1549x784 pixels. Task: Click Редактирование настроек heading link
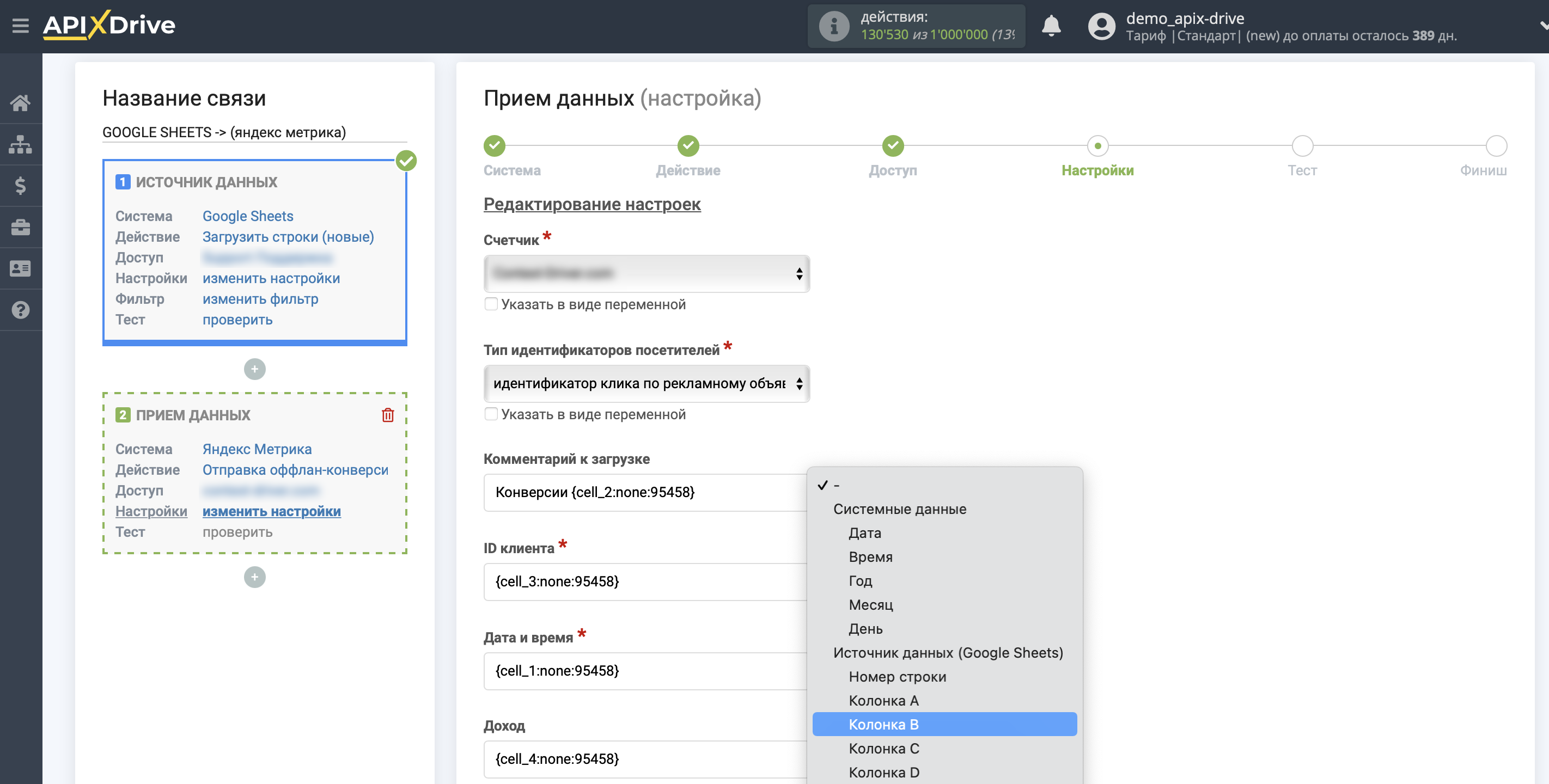point(591,204)
